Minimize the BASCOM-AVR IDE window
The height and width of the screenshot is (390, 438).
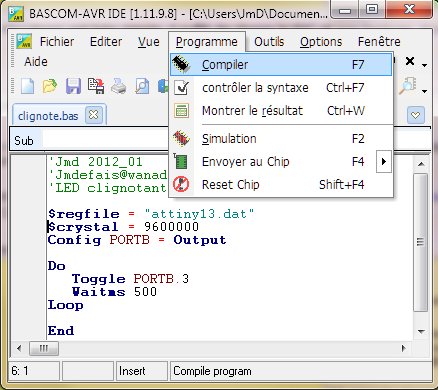click(345, 10)
